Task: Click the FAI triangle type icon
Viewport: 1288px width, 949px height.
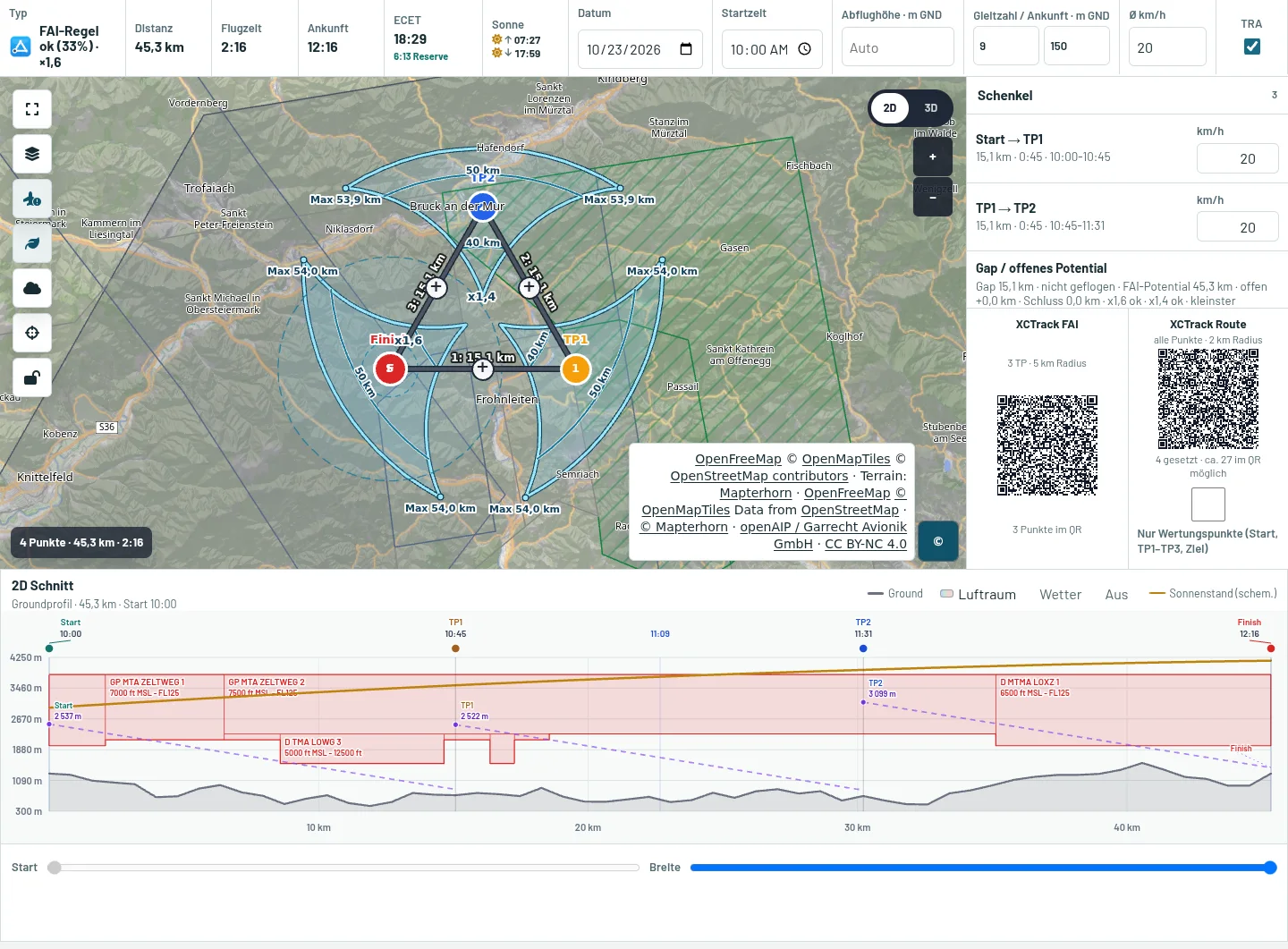Action: point(21,47)
